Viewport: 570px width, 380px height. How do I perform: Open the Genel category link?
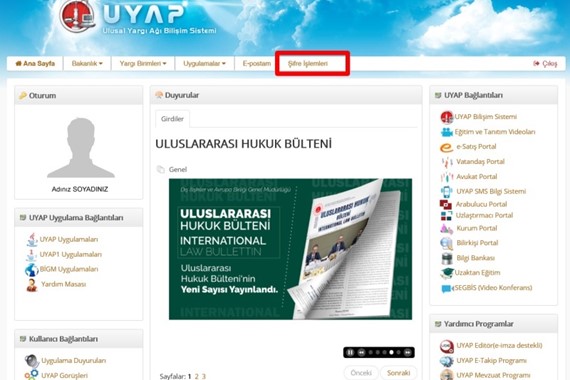178,169
